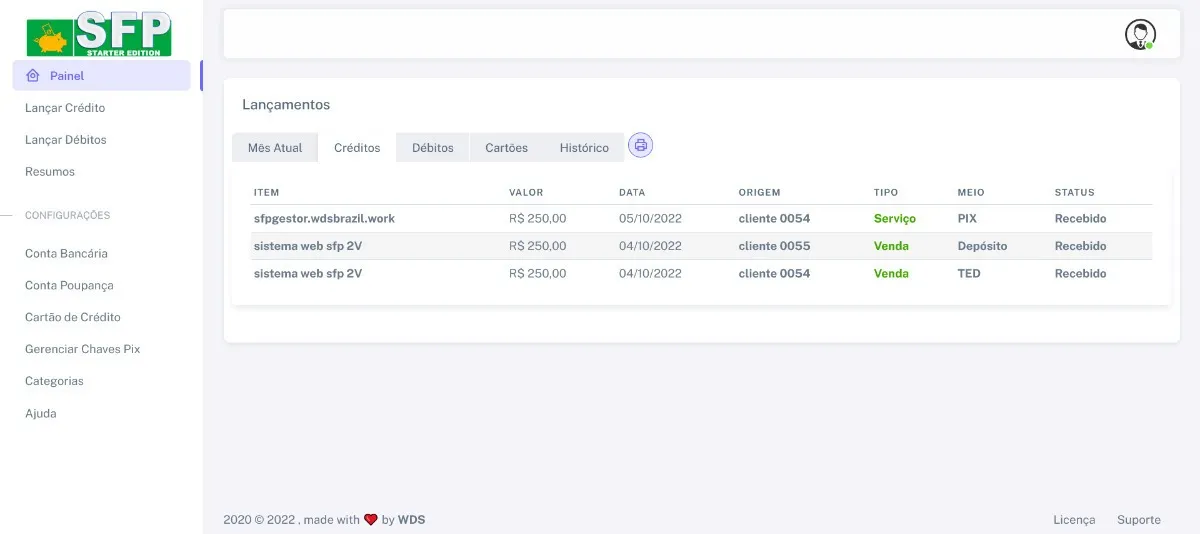Click the MEIO column header
Viewport: 1200px width, 534px height.
(x=970, y=192)
